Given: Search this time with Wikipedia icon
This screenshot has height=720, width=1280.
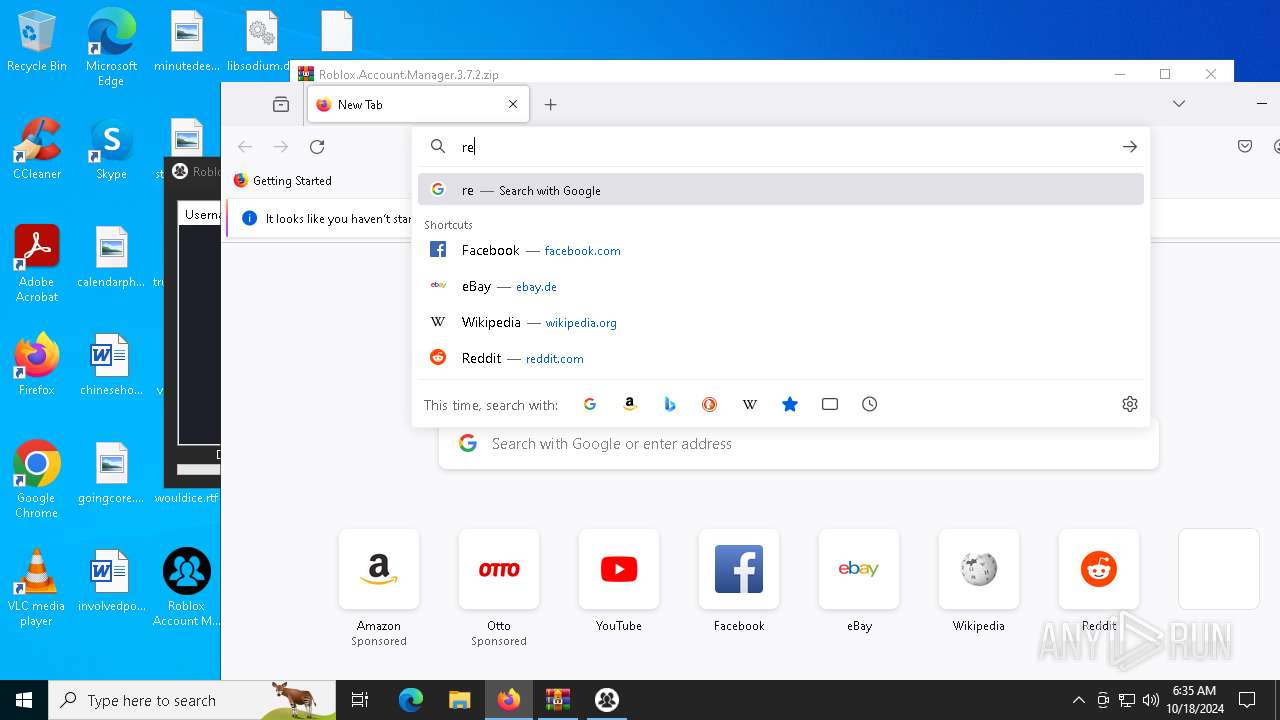Looking at the screenshot, I should click(750, 404).
